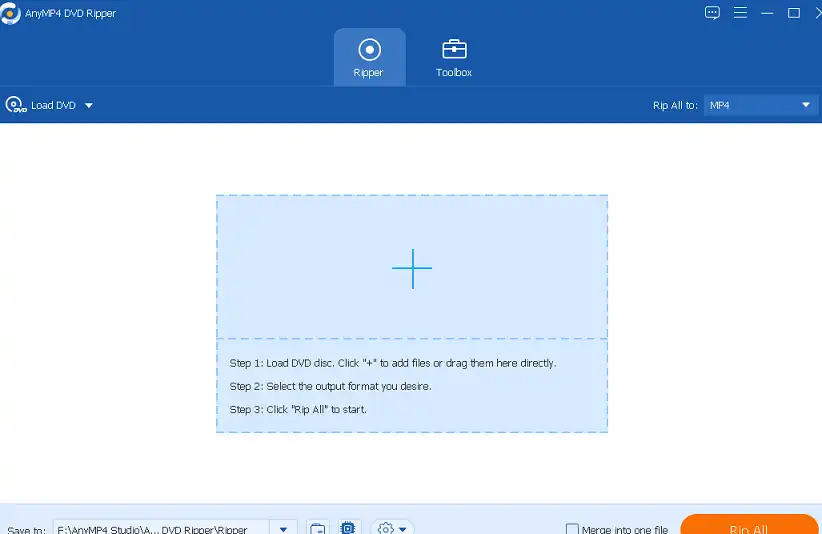Click the AnyMP4 DVD Ripper logo icon

click(13, 13)
